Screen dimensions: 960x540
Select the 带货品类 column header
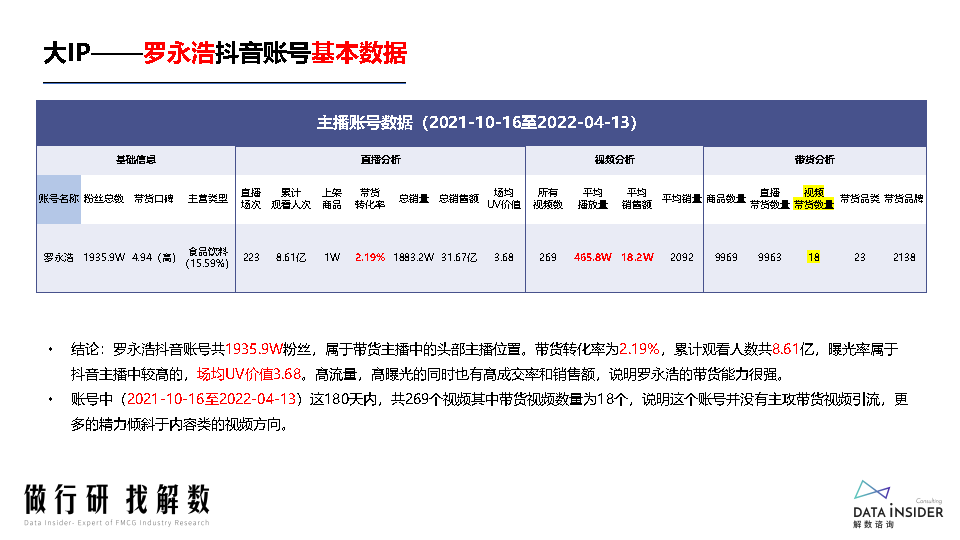click(x=860, y=199)
